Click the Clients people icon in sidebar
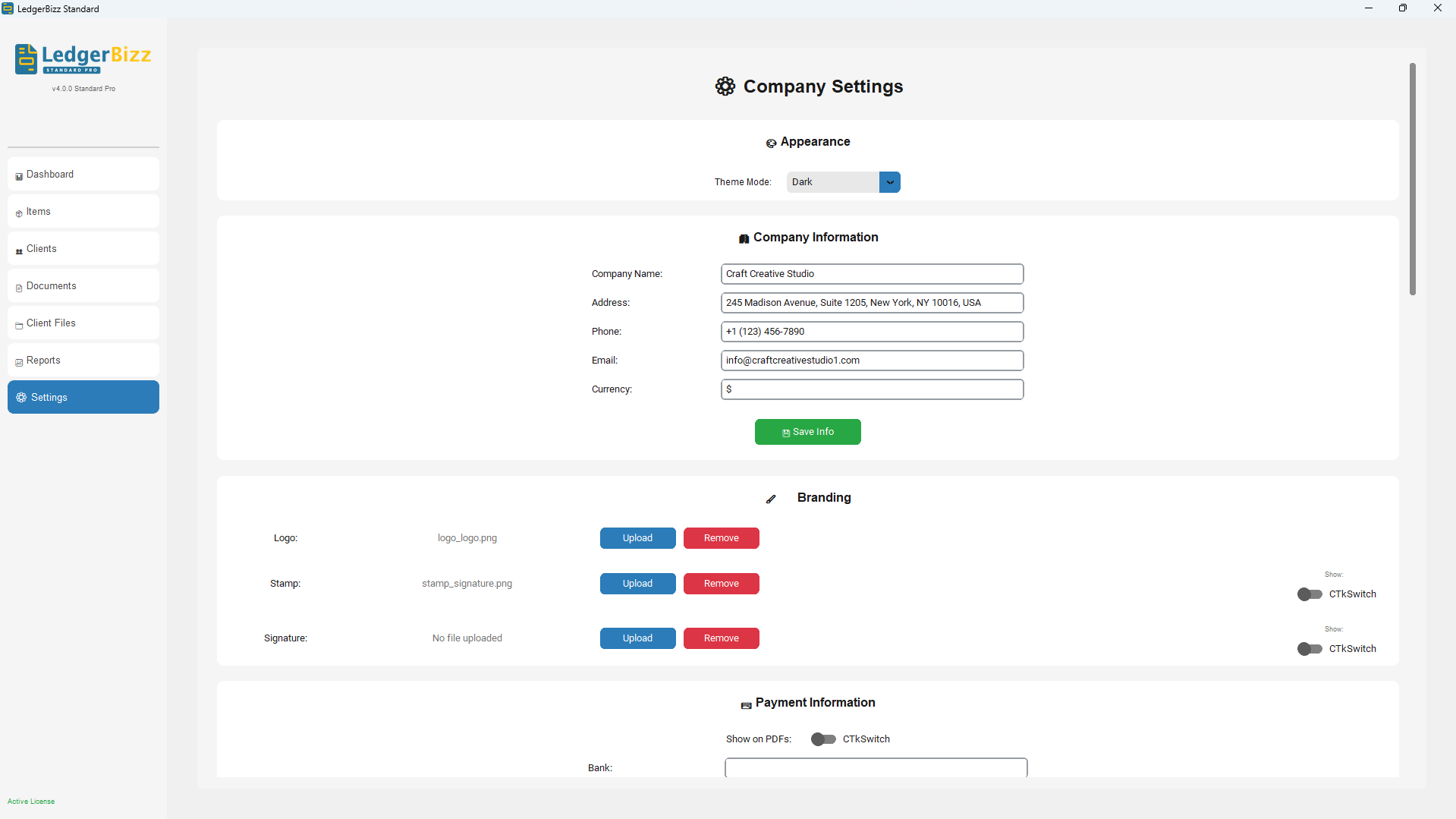Screen dimensions: 1456x819 [x=19, y=250]
